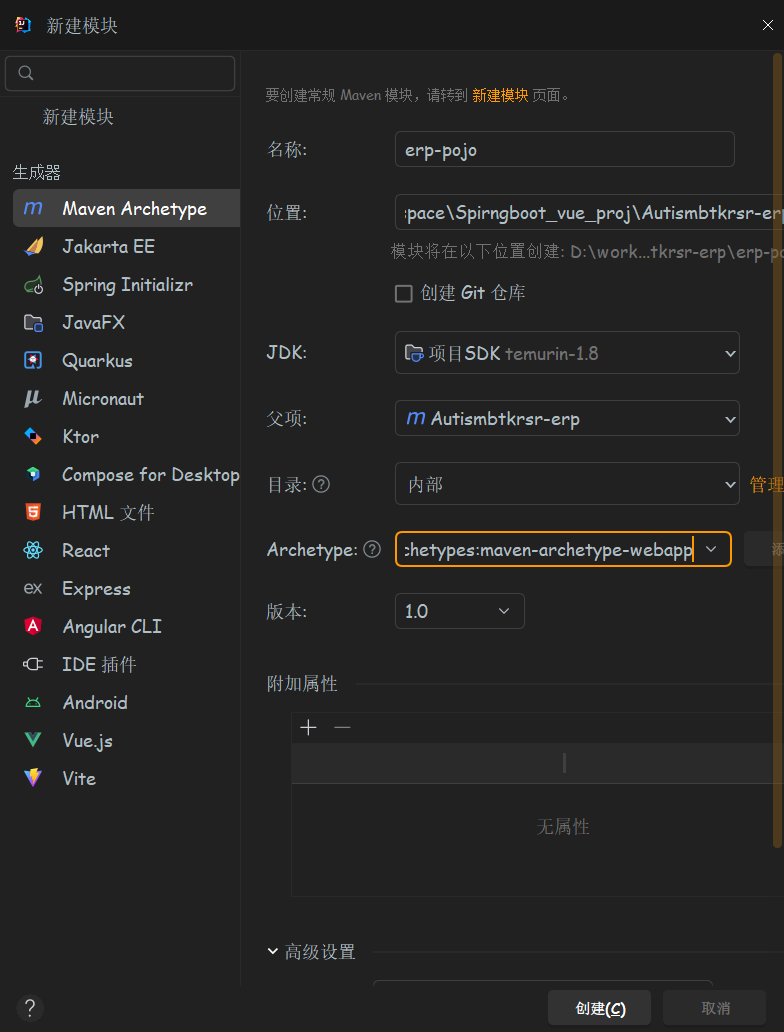The height and width of the screenshot is (1032, 784).
Task: Pick the Angular CLI icon
Action: click(33, 626)
